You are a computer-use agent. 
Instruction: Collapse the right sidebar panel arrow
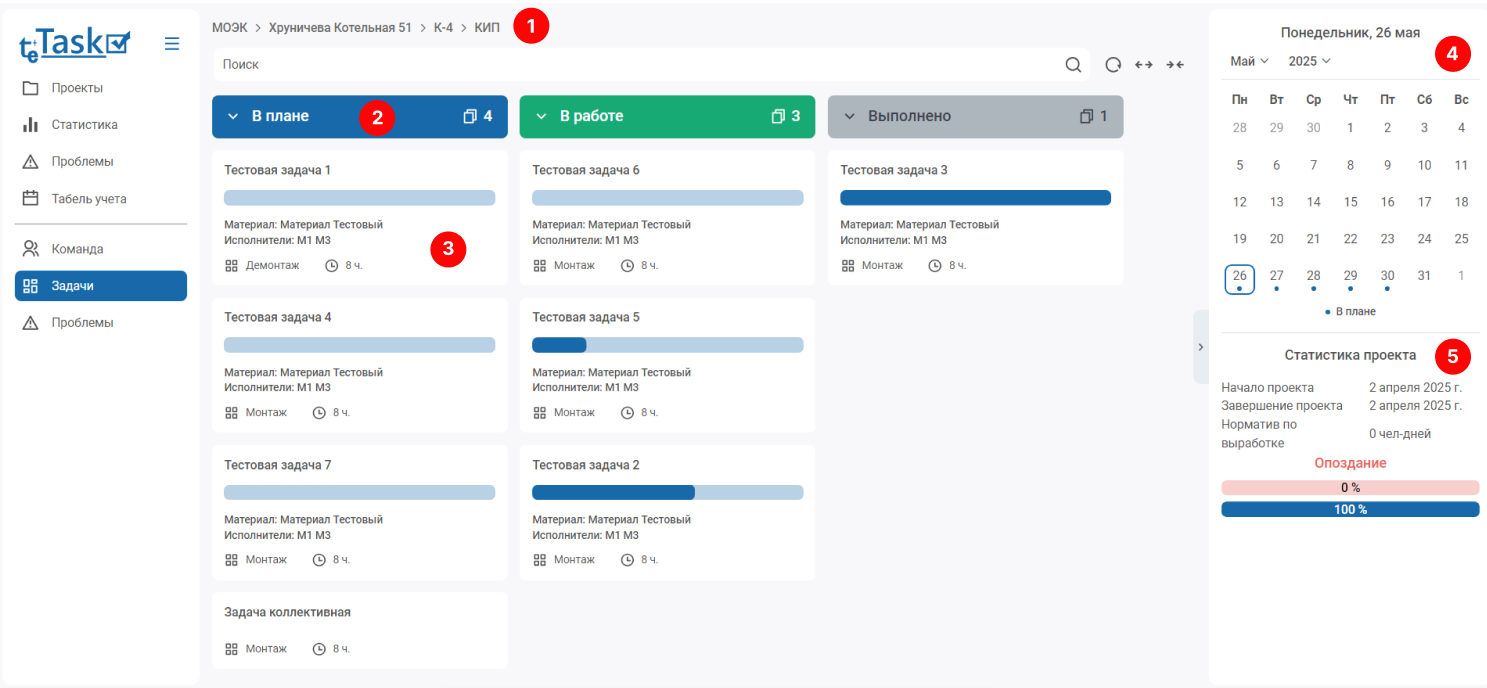(x=1200, y=347)
